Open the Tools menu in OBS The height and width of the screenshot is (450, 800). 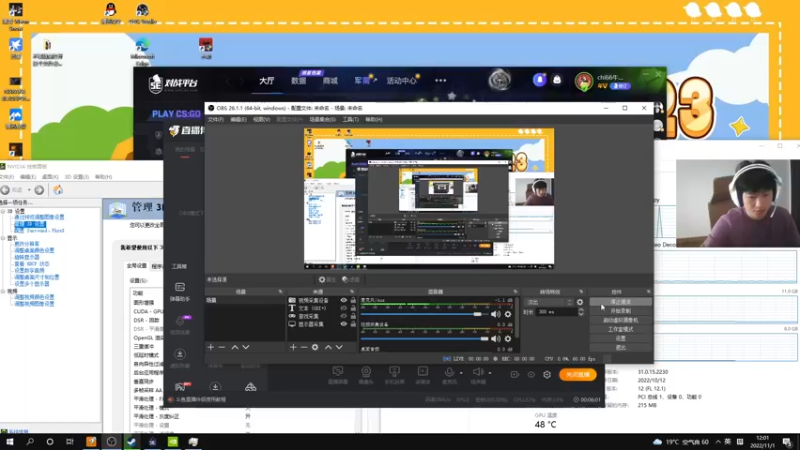(351, 119)
